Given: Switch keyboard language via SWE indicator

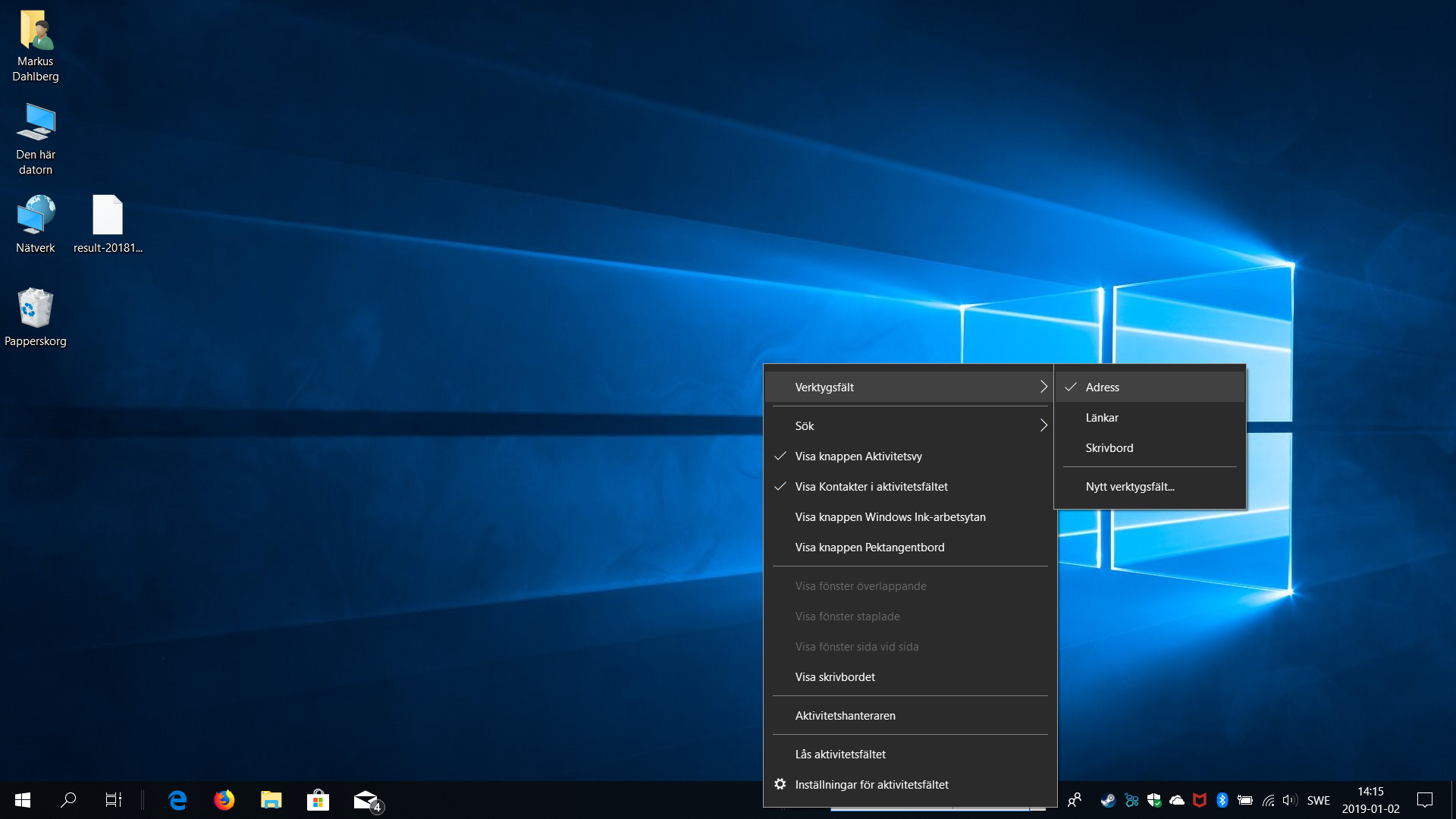Looking at the screenshot, I should 1319,800.
